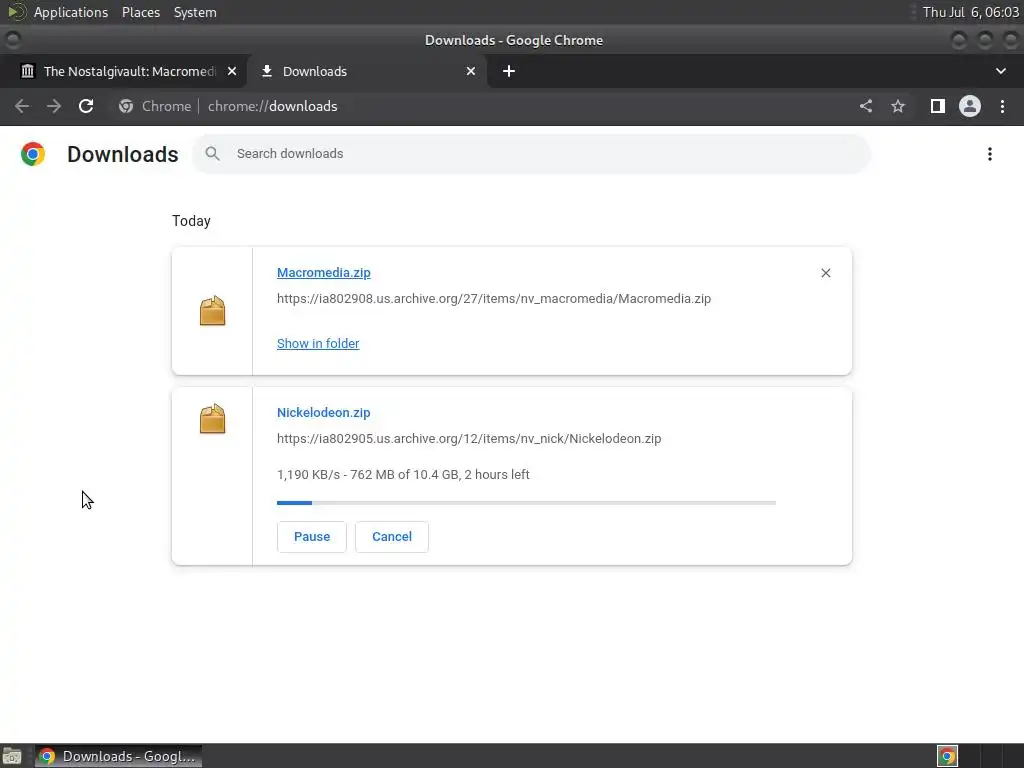Reload the downloads page

86,106
